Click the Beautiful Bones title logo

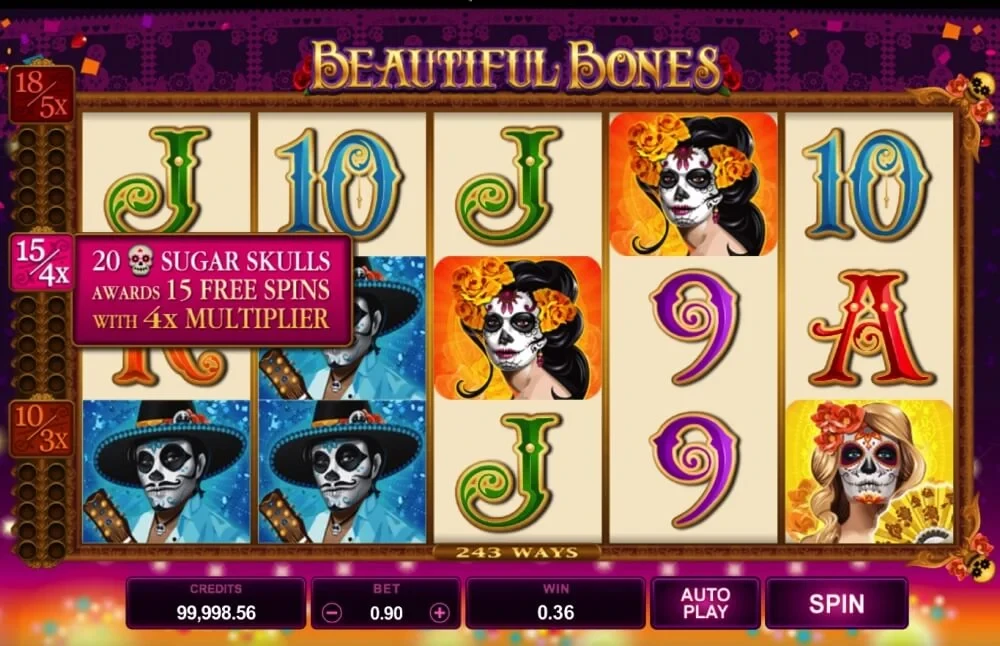pos(517,66)
